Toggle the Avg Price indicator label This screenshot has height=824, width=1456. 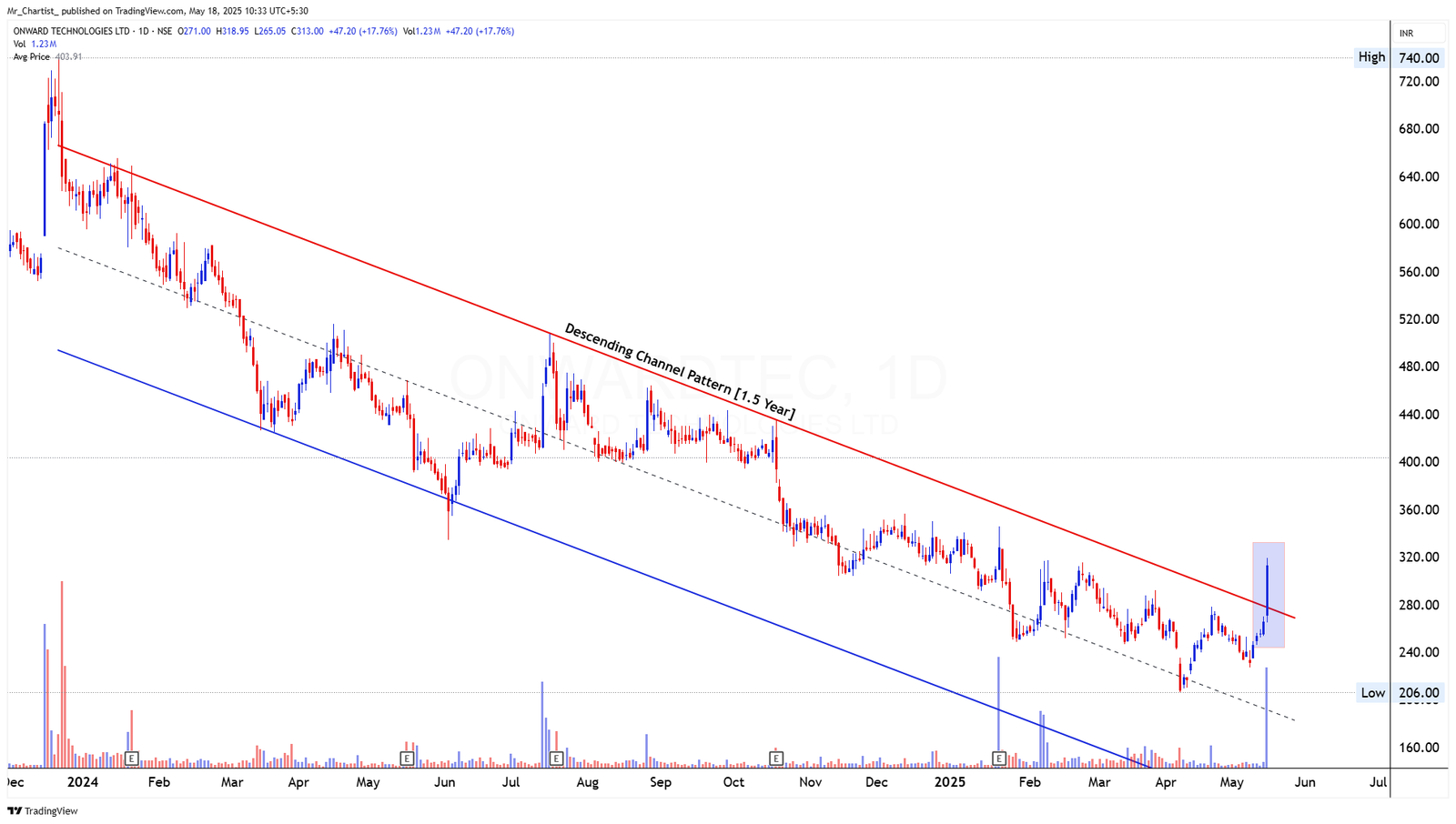tap(32, 56)
